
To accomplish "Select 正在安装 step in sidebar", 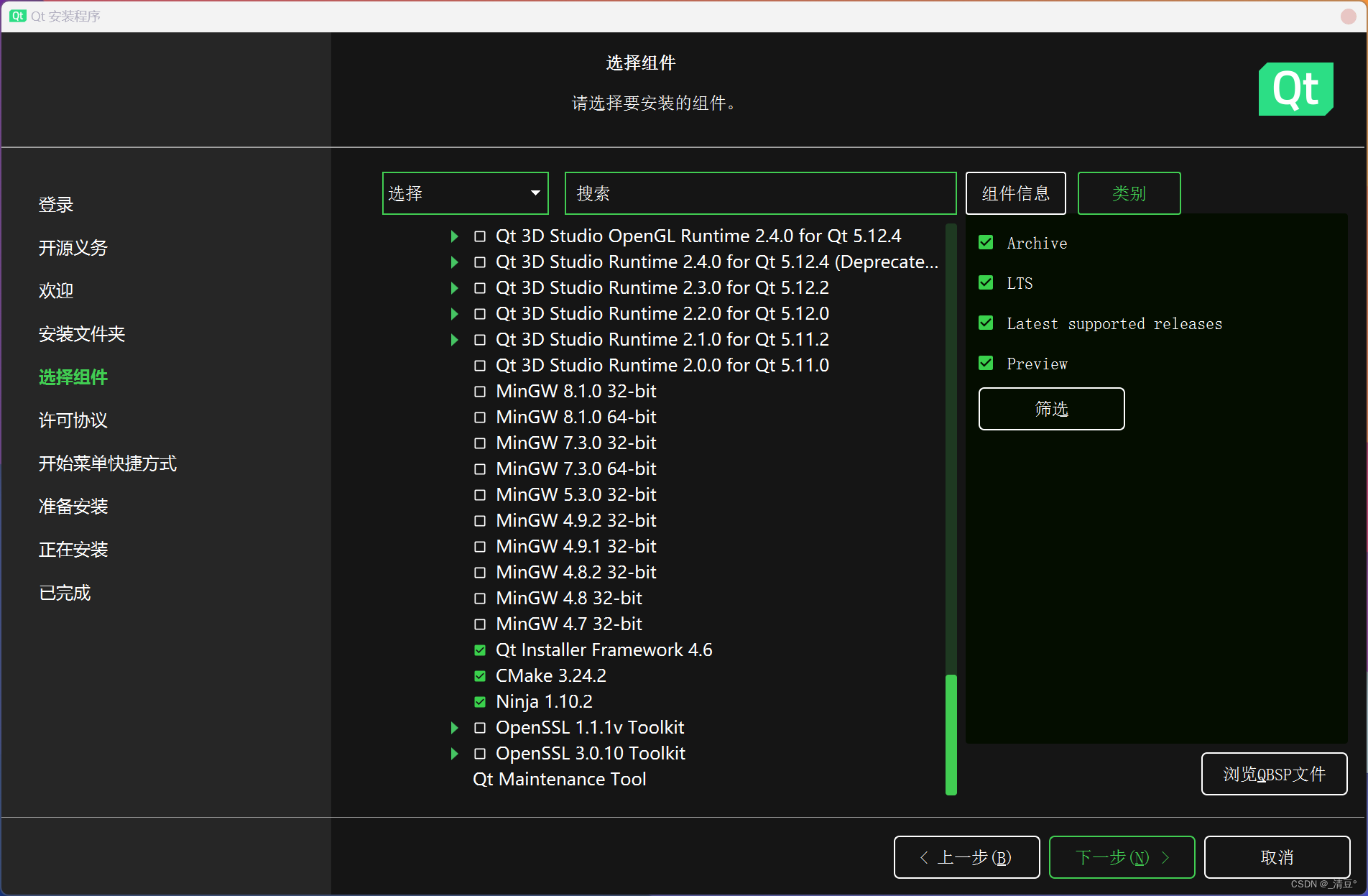I will pyautogui.click(x=73, y=550).
